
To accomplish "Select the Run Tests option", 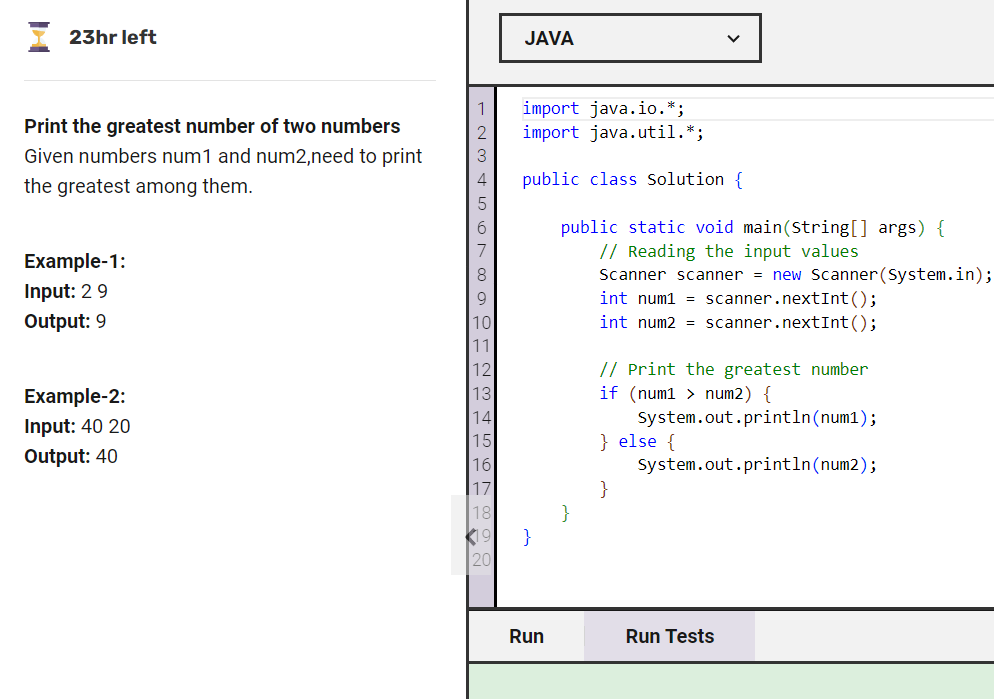I will (668, 636).
